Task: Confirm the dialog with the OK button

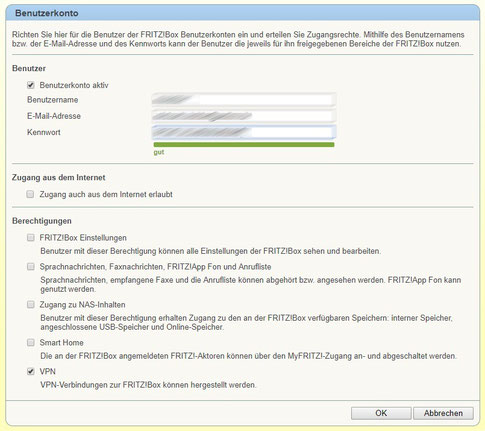Action: point(381,413)
